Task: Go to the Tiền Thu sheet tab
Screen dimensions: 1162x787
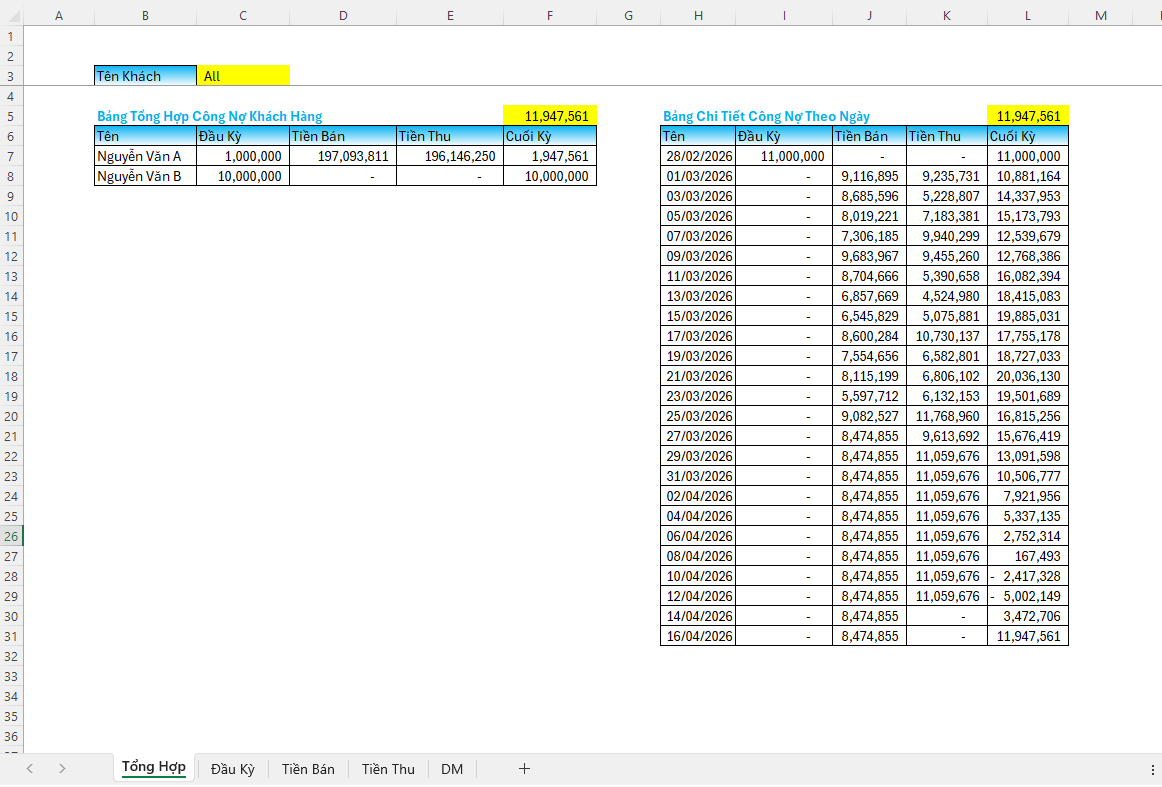Action: coord(388,768)
